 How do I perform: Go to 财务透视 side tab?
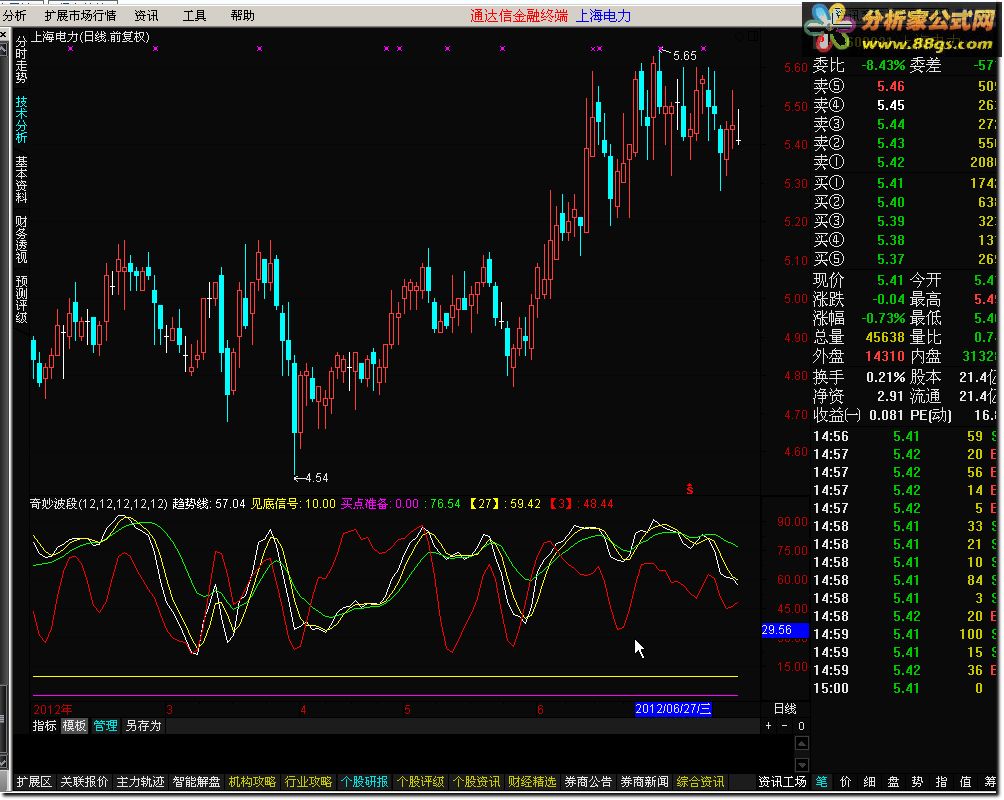21,240
